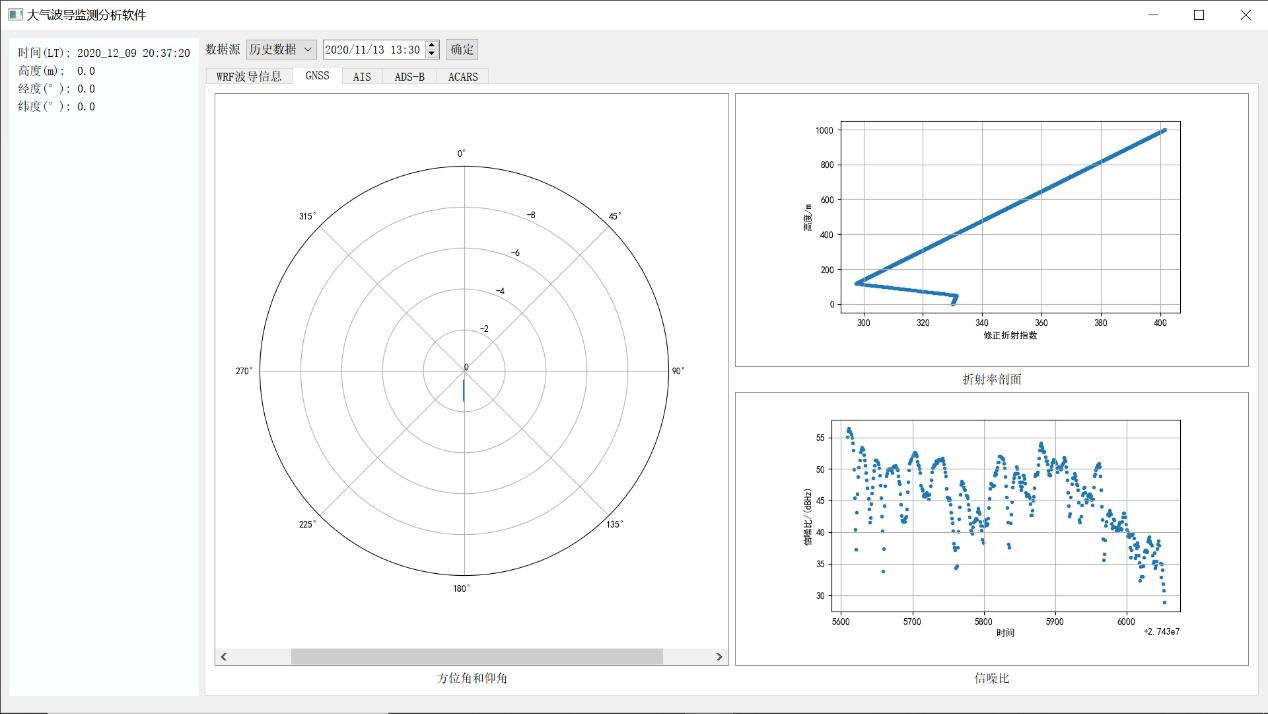Viewport: 1268px width, 714px height.
Task: Open the 历史数据 data source dropdown
Action: [x=281, y=49]
